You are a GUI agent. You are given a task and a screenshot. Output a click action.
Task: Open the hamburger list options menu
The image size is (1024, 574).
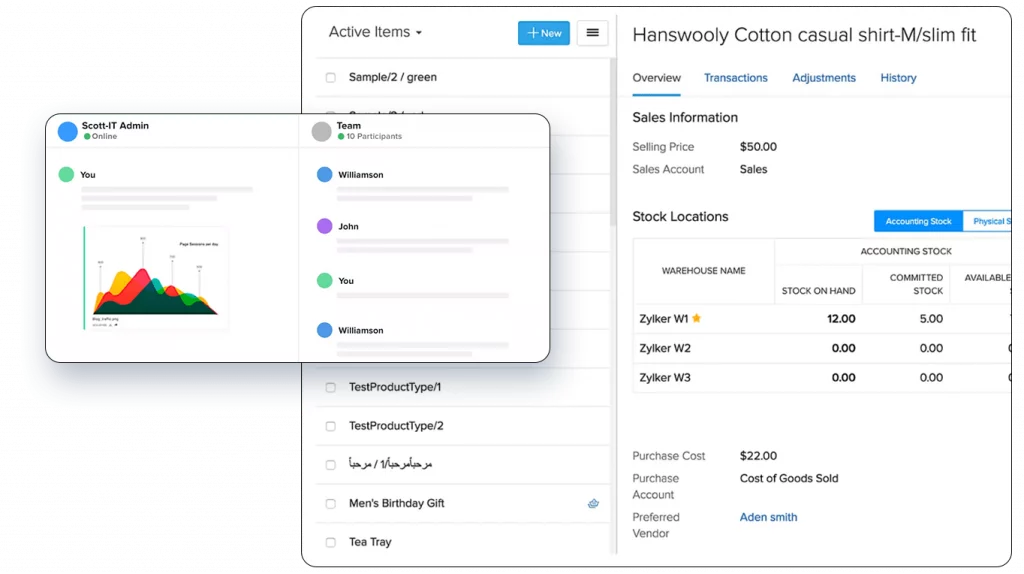tap(592, 33)
